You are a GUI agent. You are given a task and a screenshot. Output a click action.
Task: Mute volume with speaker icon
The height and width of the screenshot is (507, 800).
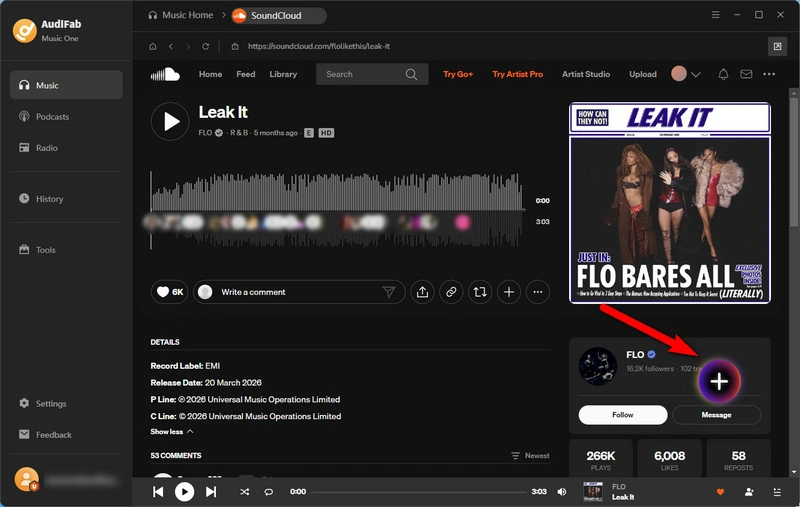tap(562, 492)
